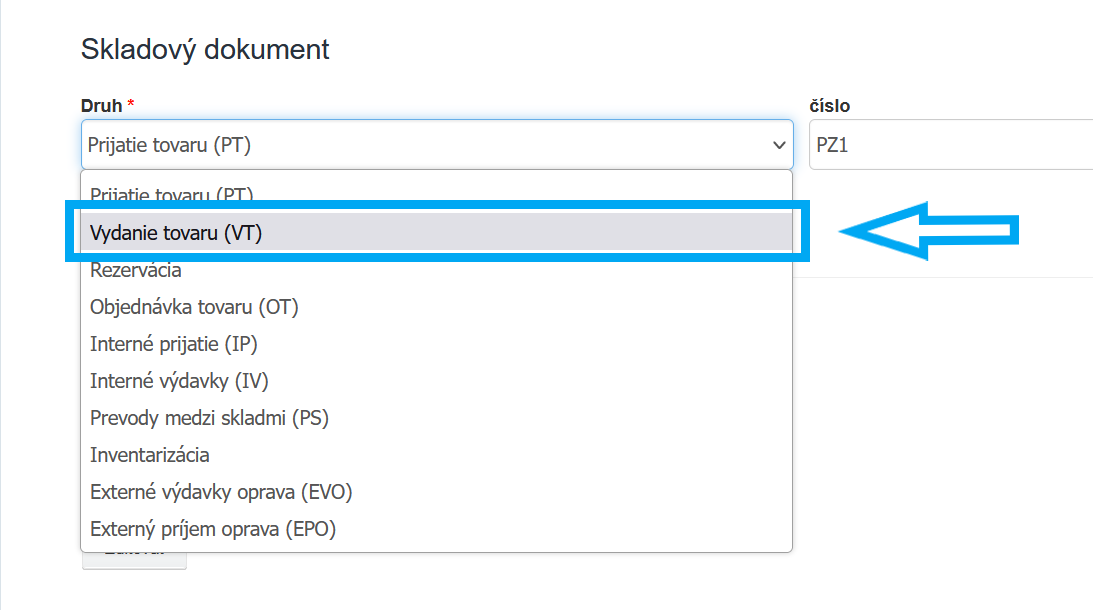
Task: Click the blue highlight frame border
Action: [805, 232]
